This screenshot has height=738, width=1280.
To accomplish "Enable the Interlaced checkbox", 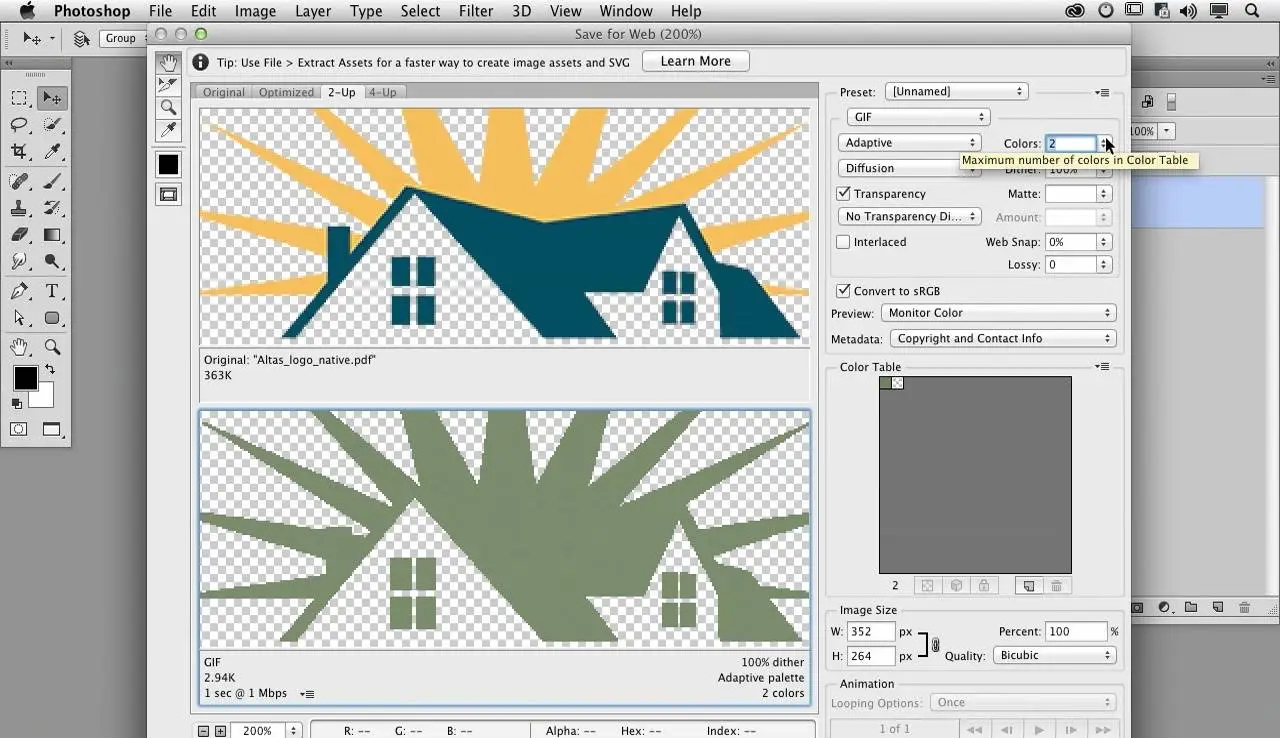I will [843, 242].
